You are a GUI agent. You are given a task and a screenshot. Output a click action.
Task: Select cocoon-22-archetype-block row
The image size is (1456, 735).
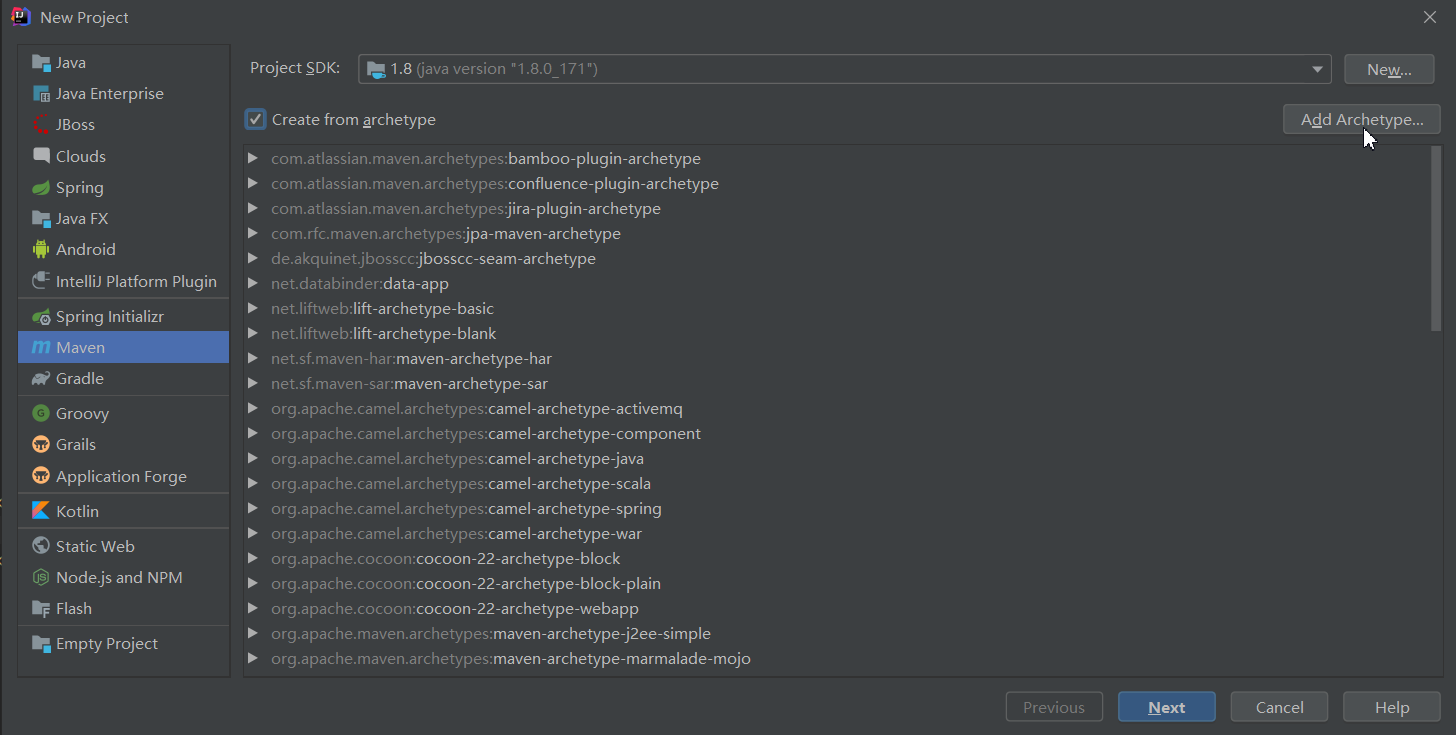pos(837,558)
